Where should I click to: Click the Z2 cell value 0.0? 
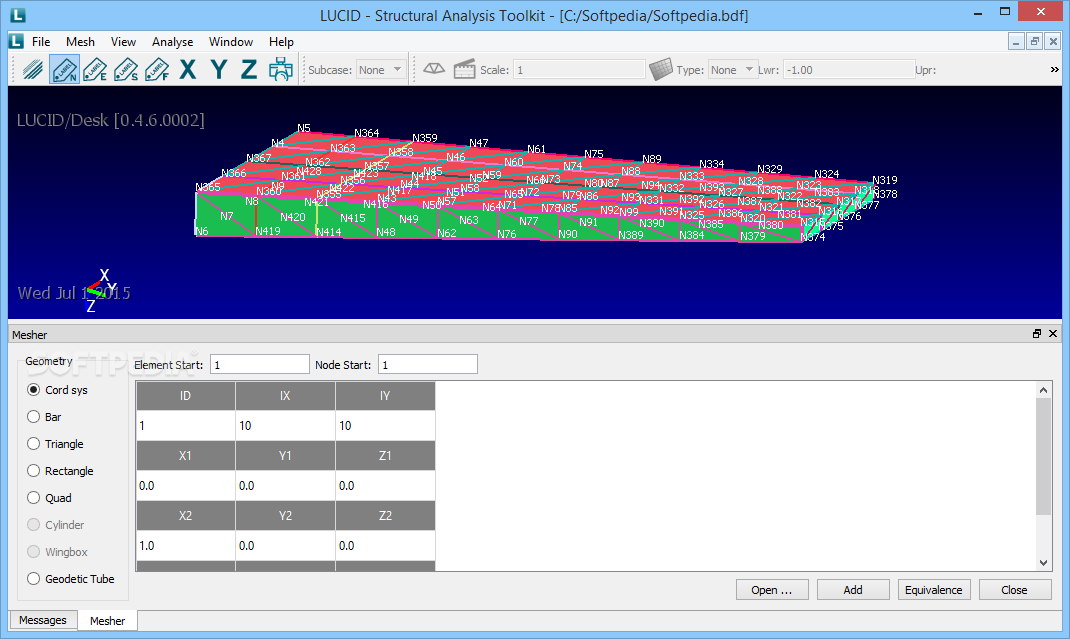[x=385, y=545]
